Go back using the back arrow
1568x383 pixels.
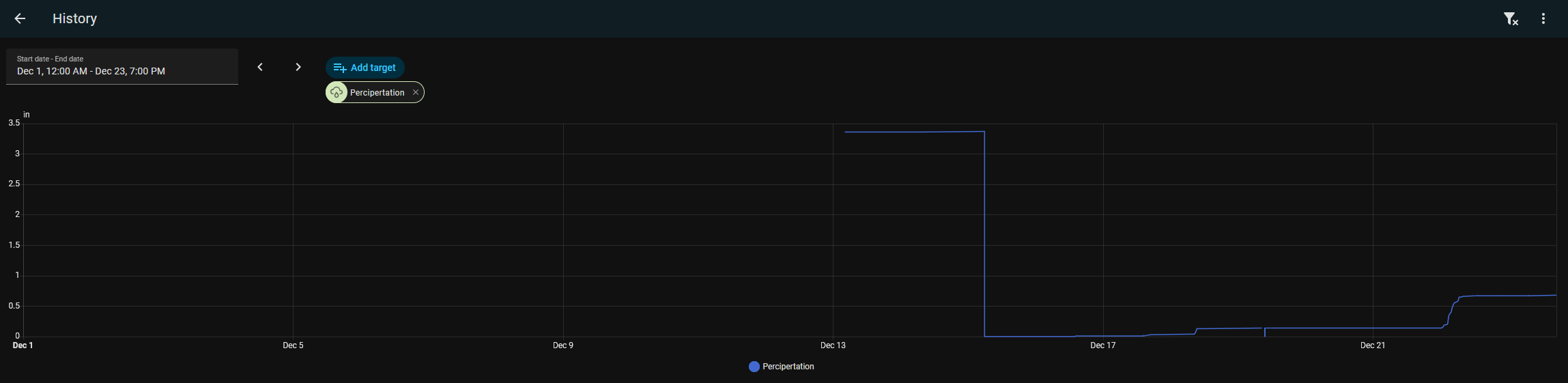20,18
